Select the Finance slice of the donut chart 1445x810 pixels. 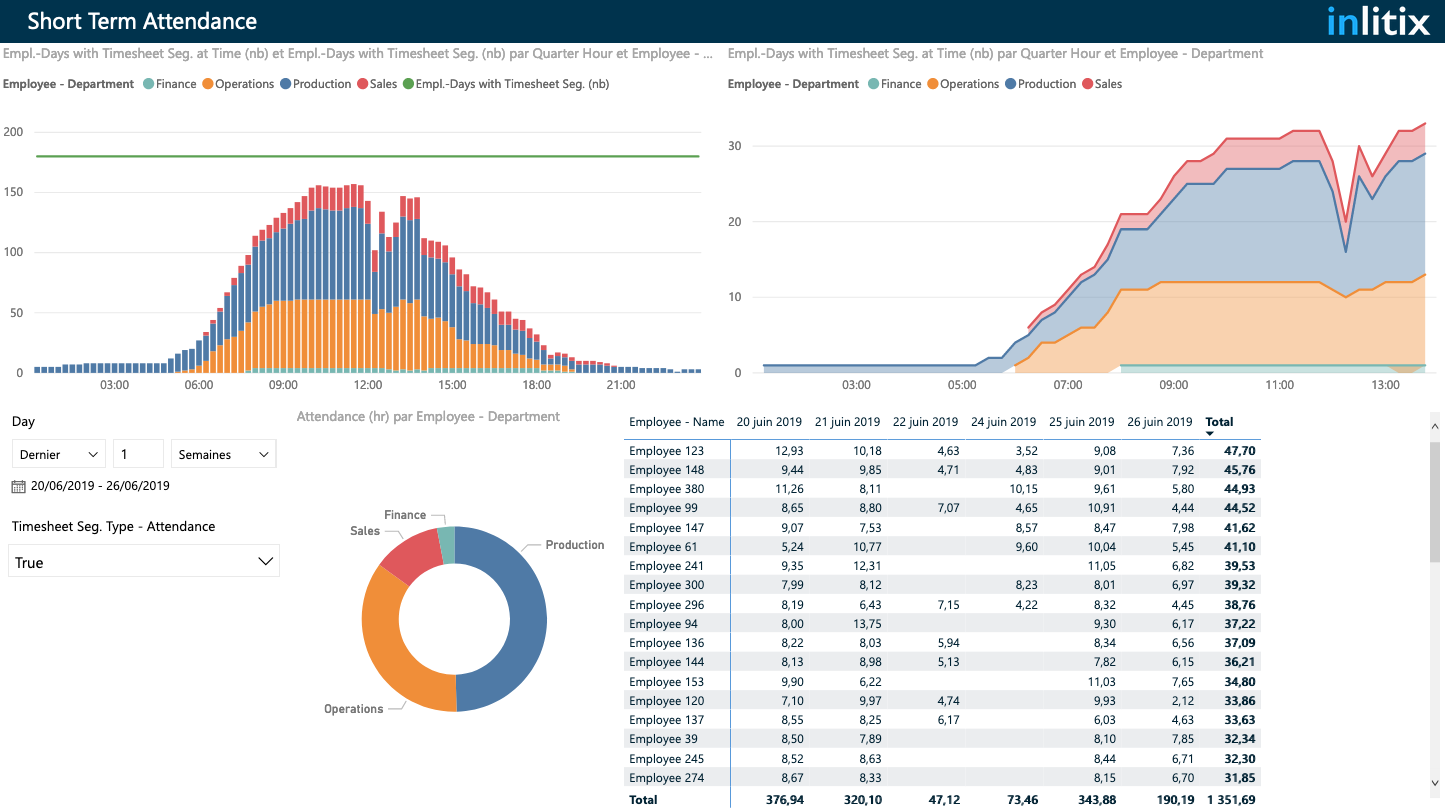pos(447,544)
